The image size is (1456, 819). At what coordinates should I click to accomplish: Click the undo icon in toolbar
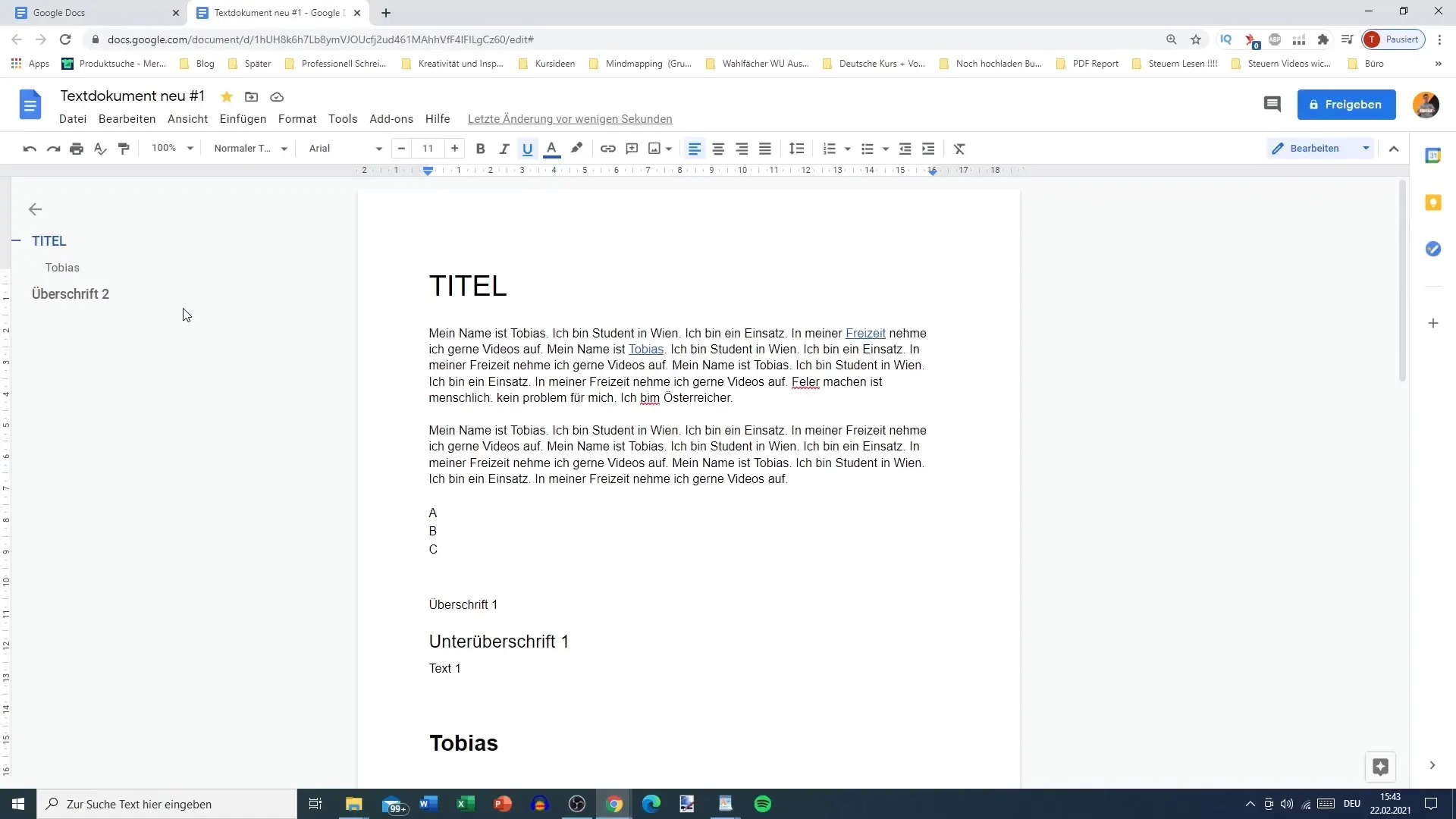click(30, 148)
